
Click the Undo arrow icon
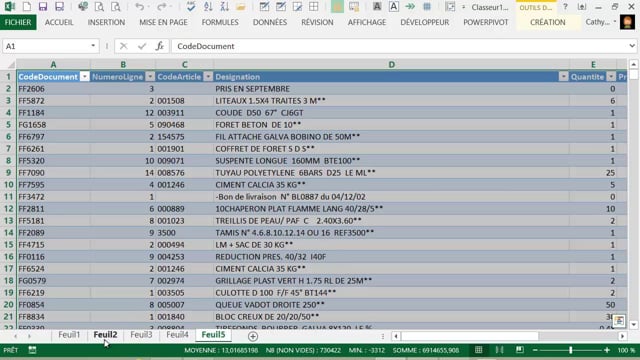coord(140,7)
